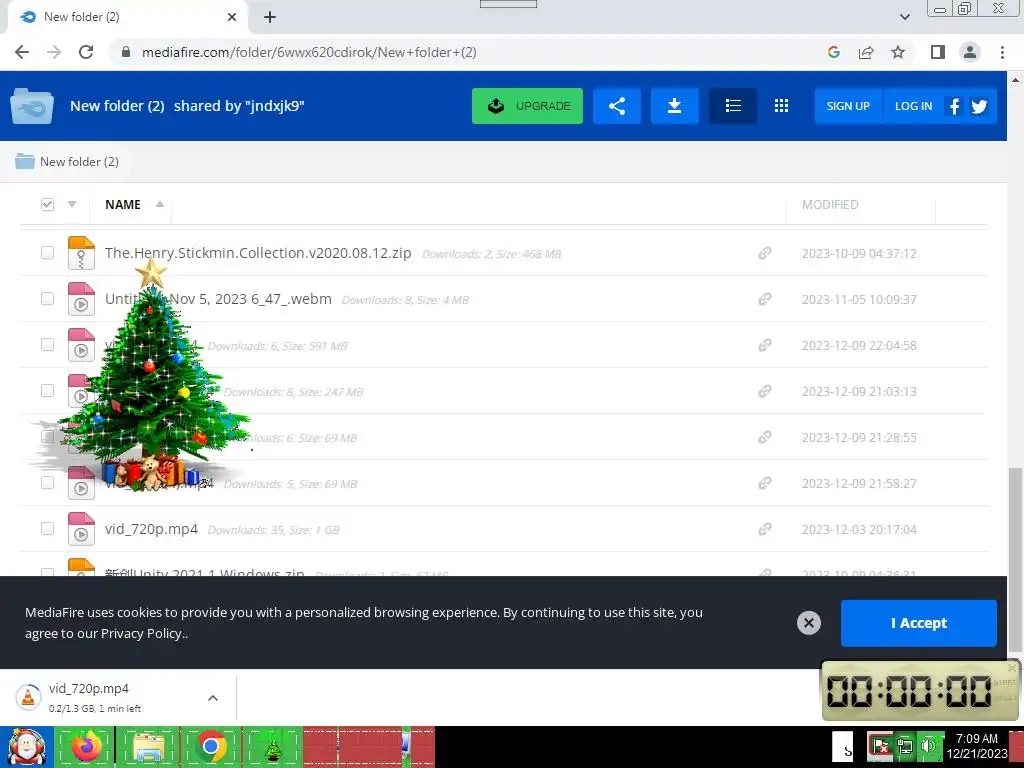Click the Santa start button
Image resolution: width=1024 pixels, height=768 pixels.
(26, 747)
